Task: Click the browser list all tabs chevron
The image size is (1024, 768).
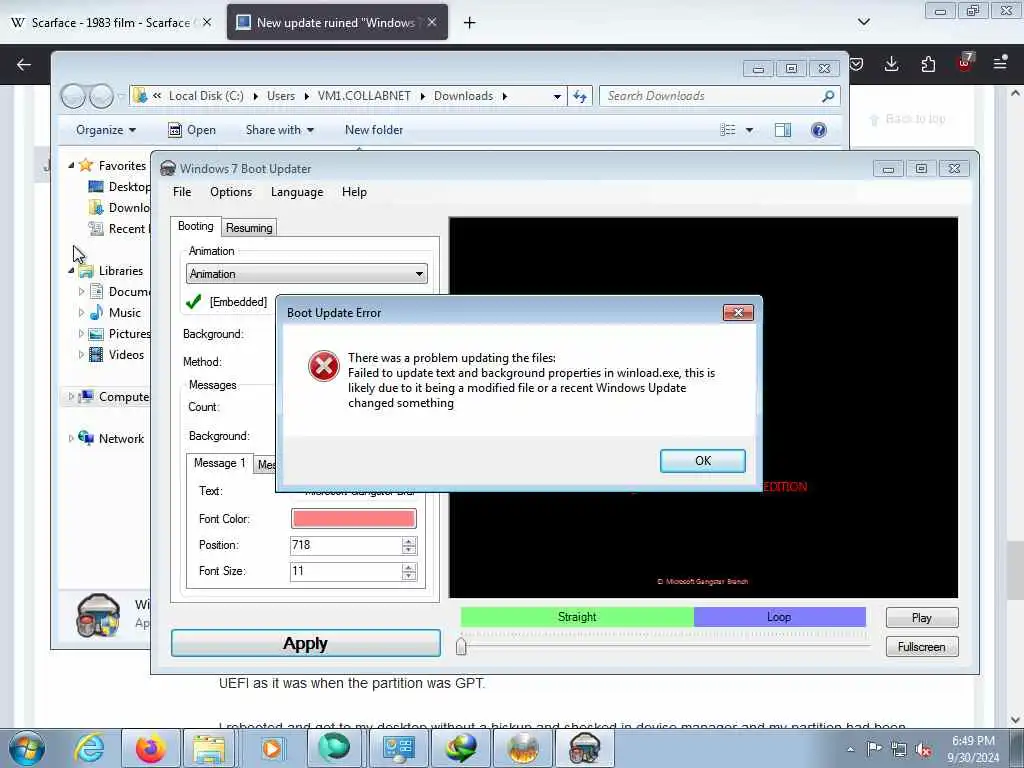Action: (x=863, y=22)
